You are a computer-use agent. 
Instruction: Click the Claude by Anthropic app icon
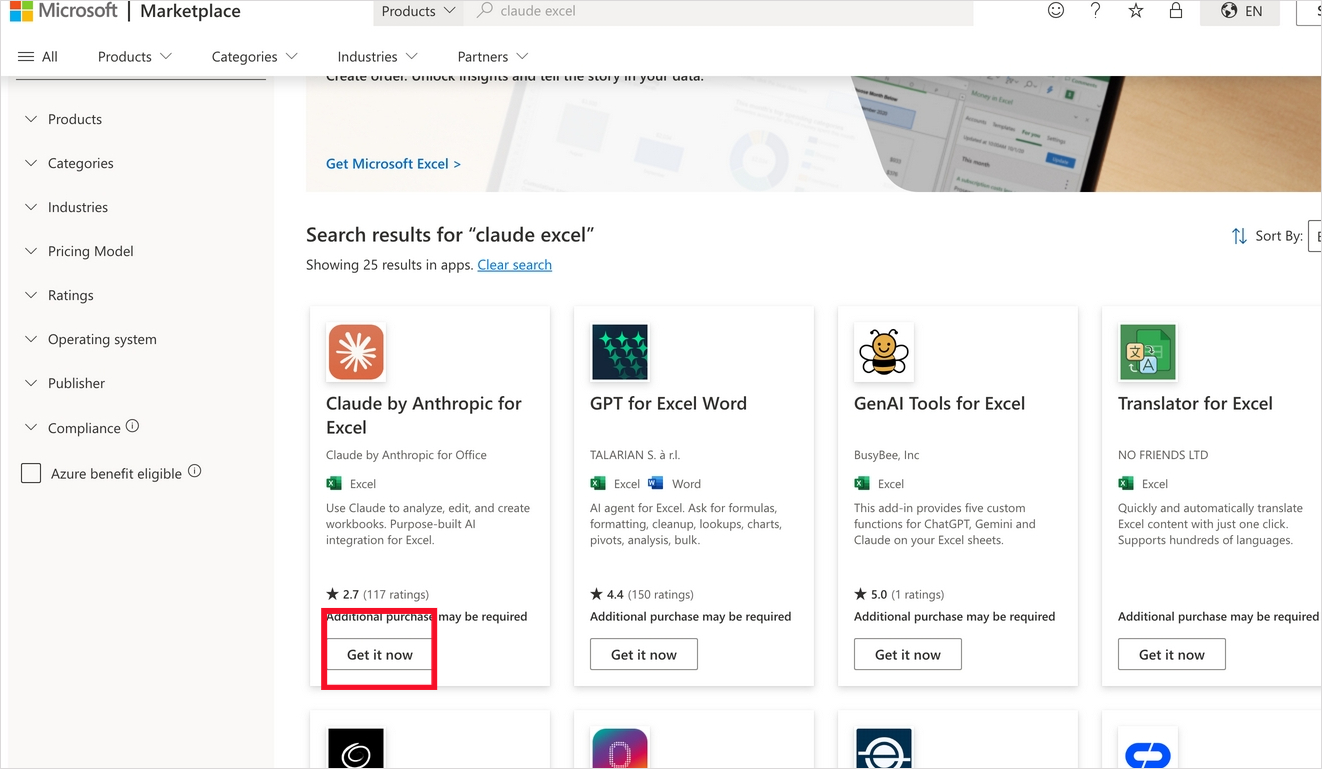coord(356,352)
